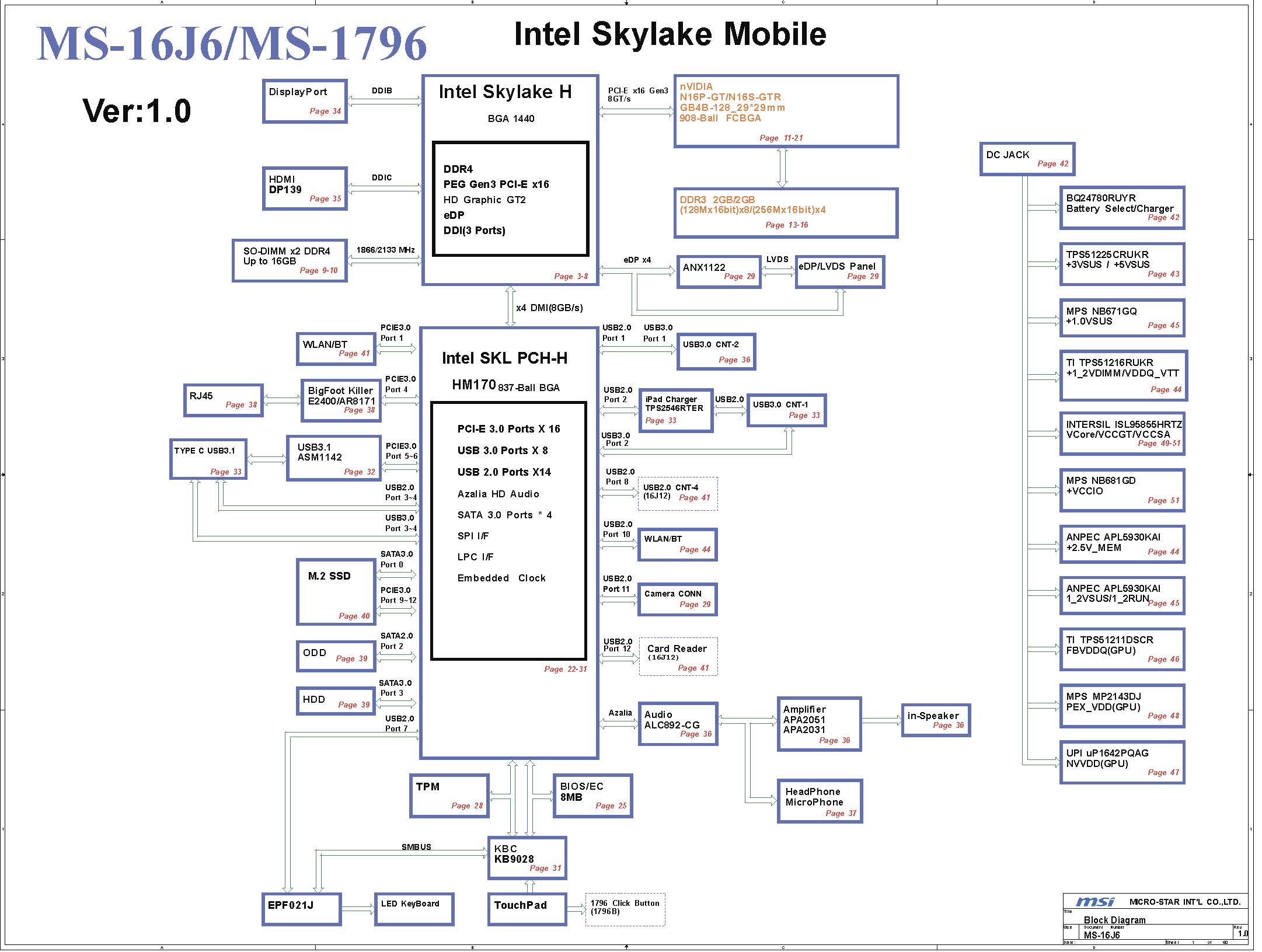Select the EPF021J block
The width and height of the screenshot is (1262, 952).
pyautogui.click(x=301, y=909)
